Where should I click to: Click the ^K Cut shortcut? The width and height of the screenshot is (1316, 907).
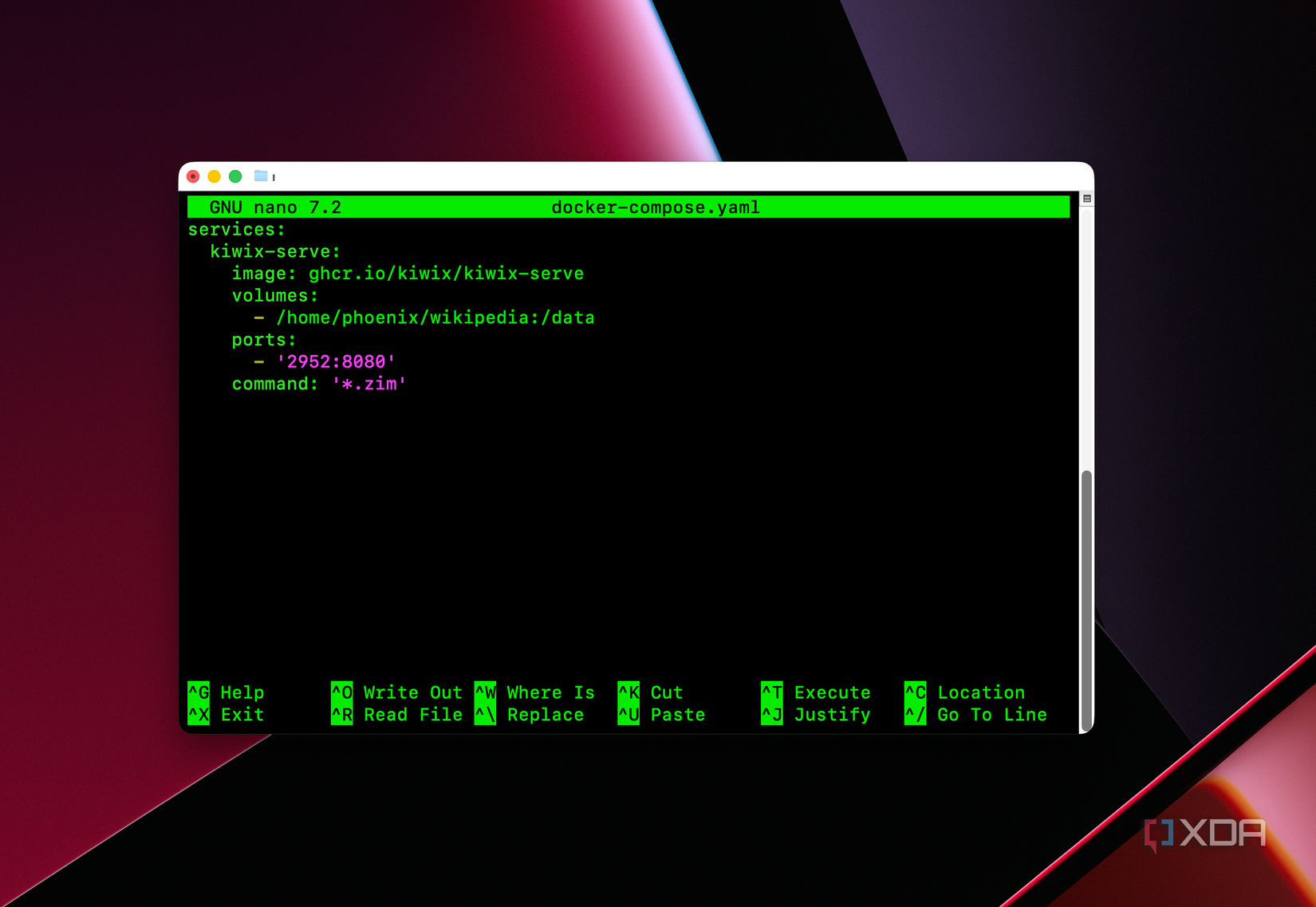[651, 692]
